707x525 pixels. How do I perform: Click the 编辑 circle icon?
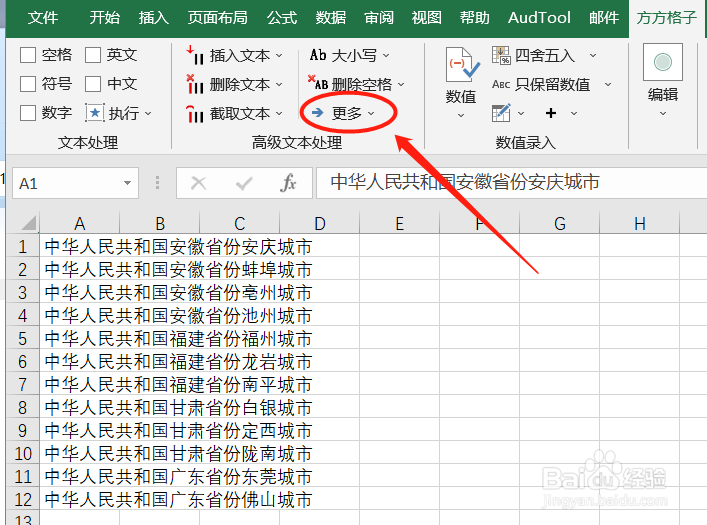coord(663,62)
